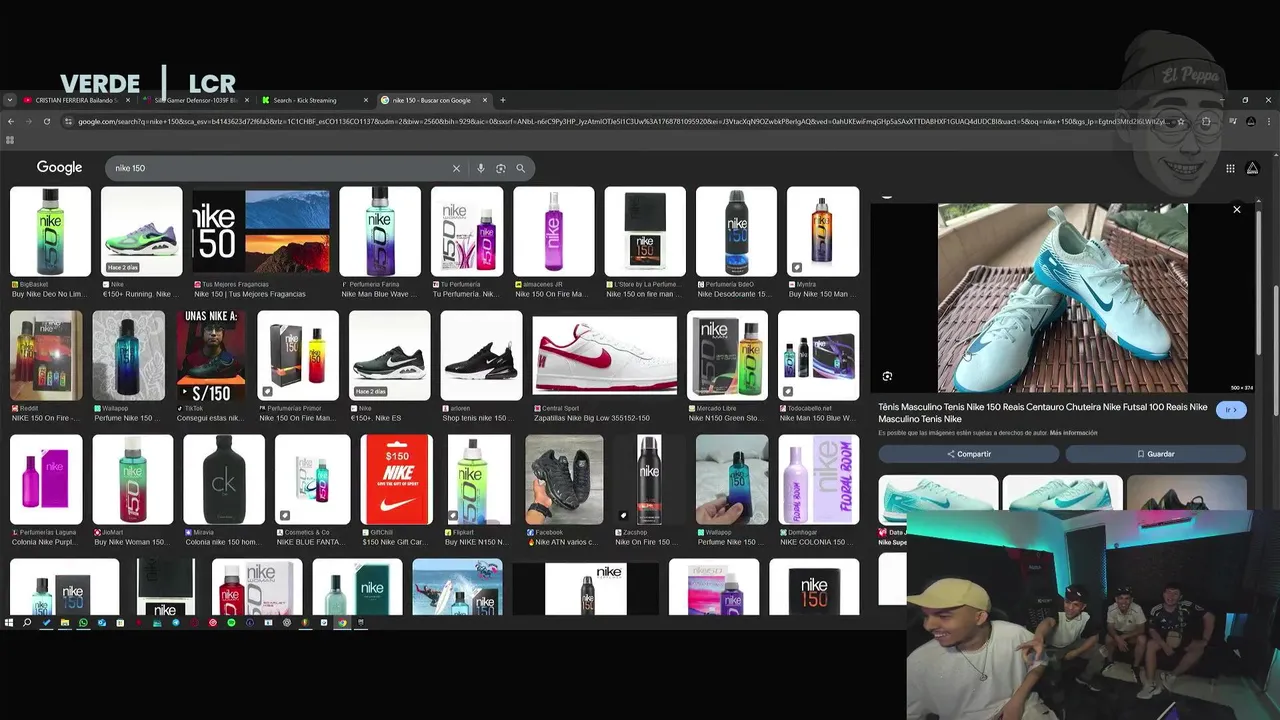The image size is (1280, 720).
Task: Open the Chrome extensions puzzle icon
Action: [1206, 122]
